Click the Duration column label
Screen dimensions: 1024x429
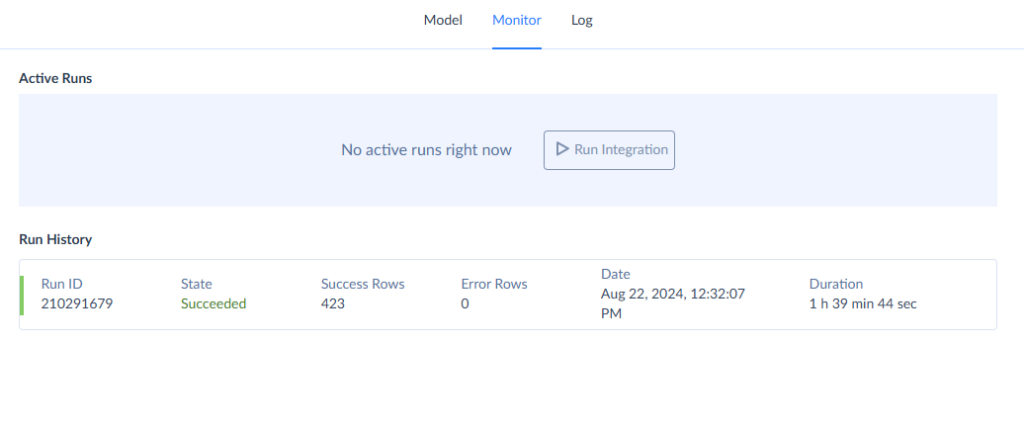836,284
